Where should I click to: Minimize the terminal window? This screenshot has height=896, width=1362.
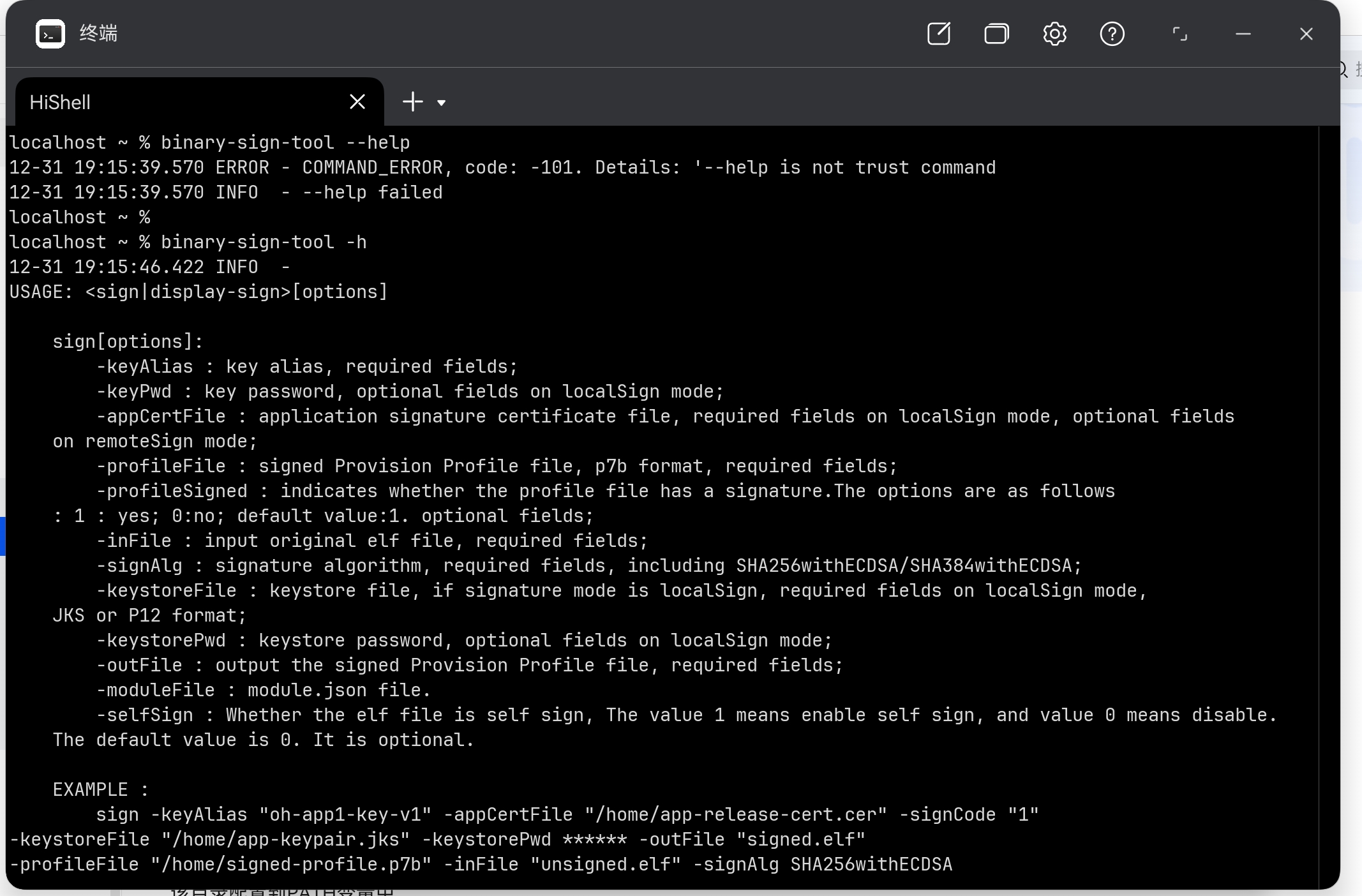point(1243,34)
